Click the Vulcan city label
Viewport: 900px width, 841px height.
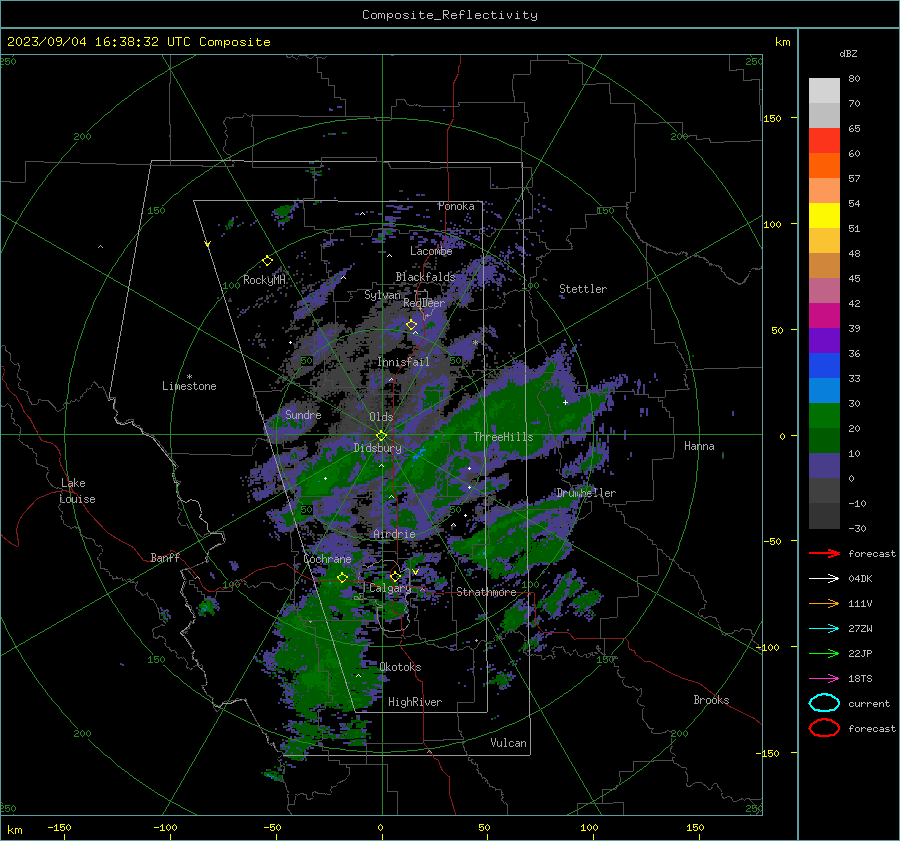tap(508, 743)
